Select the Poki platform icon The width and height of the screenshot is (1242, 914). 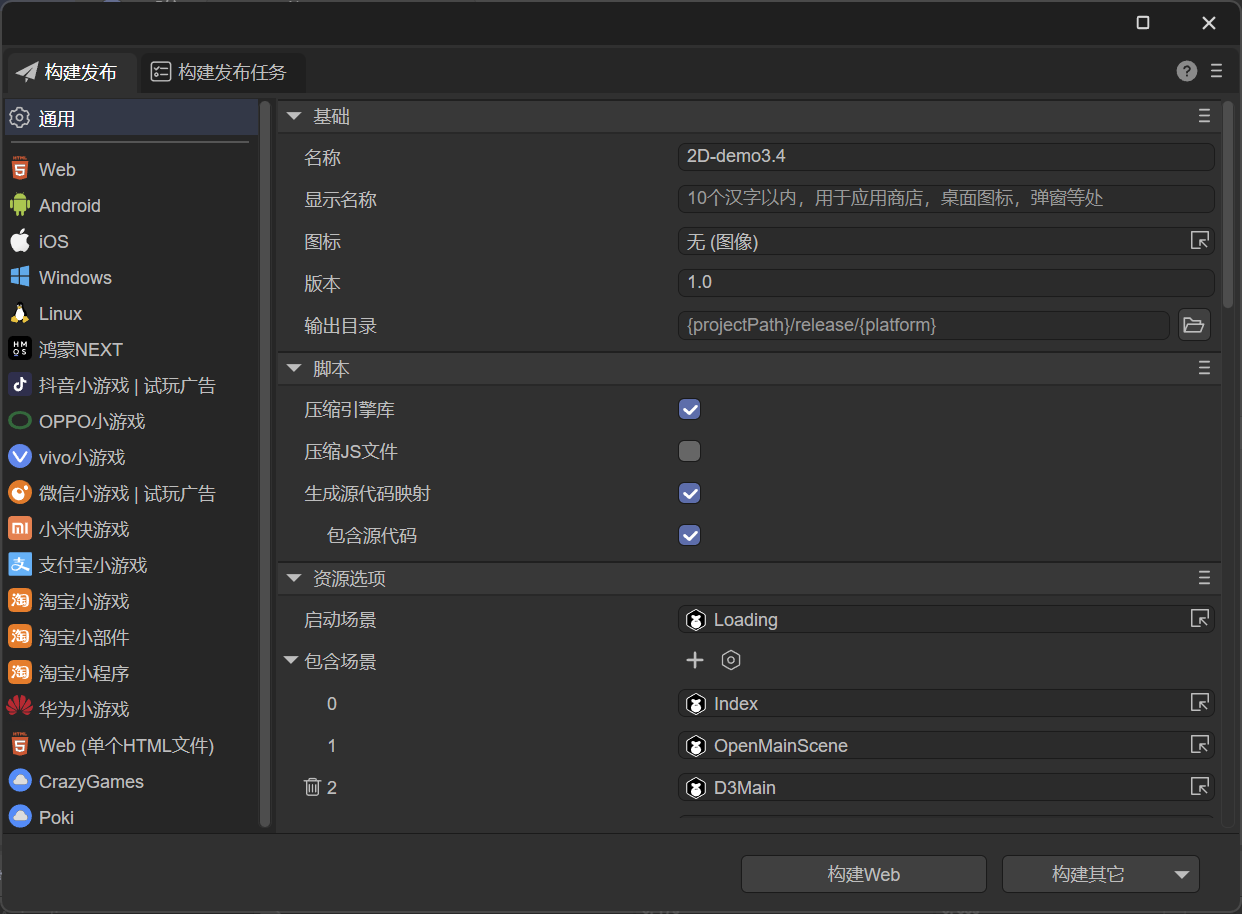(20, 817)
